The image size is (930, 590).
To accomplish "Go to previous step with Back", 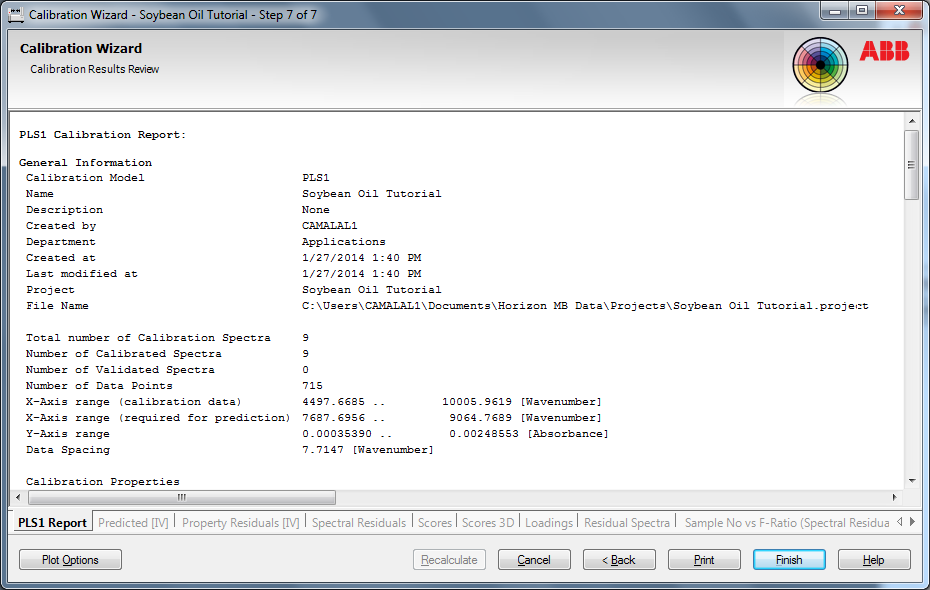I will (x=619, y=560).
